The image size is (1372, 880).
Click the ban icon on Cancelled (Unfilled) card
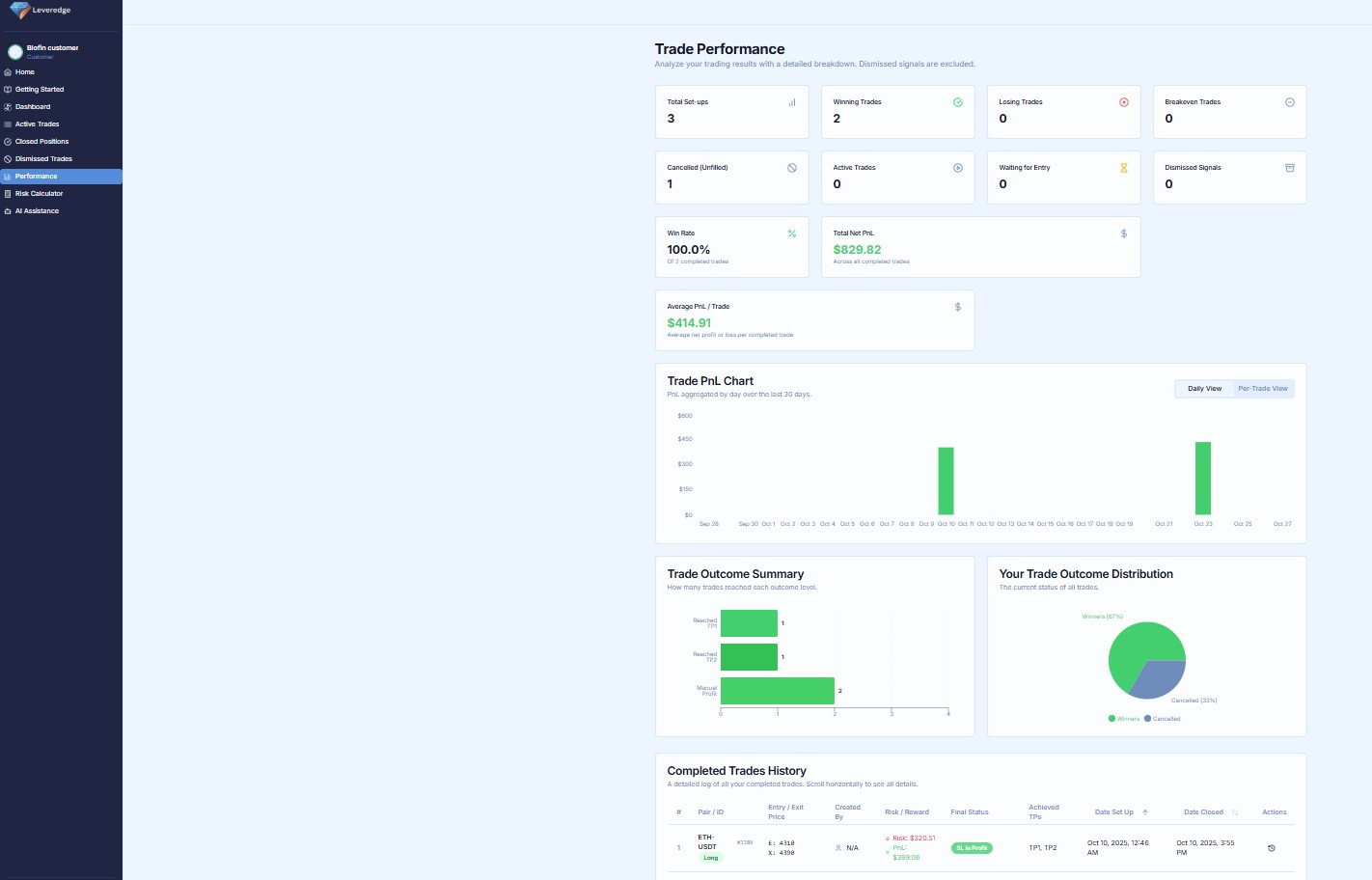coord(791,167)
